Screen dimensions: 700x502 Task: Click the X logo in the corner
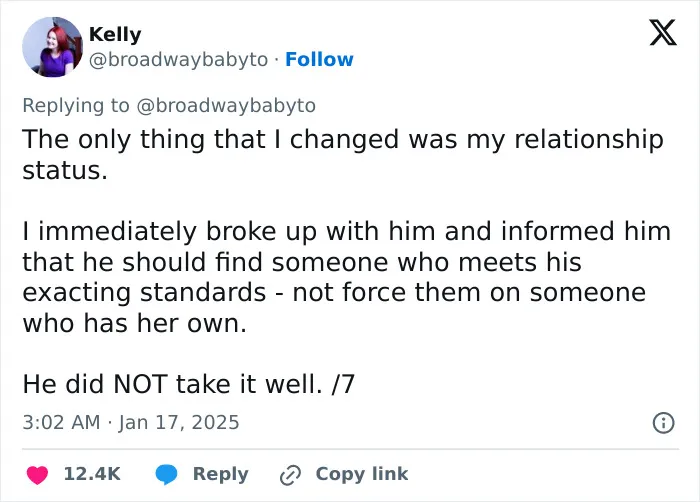click(x=663, y=32)
